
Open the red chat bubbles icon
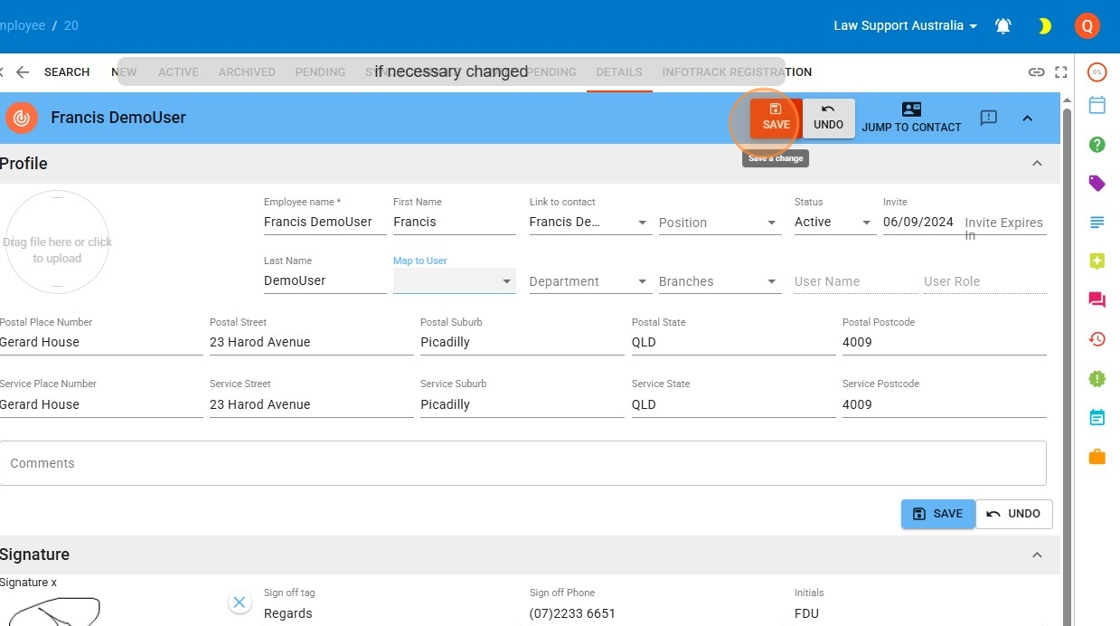(1097, 300)
